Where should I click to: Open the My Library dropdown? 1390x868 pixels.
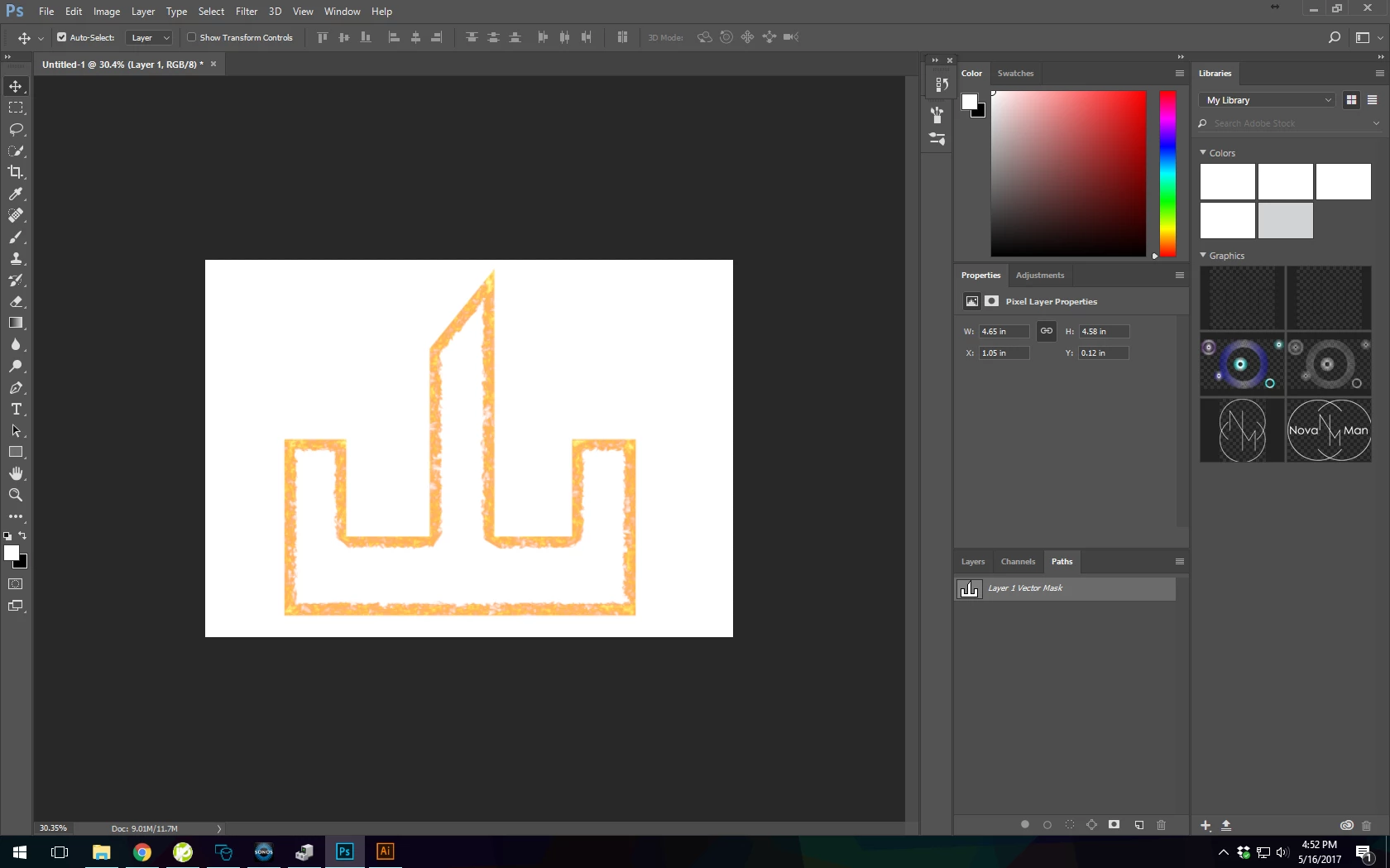point(1268,100)
